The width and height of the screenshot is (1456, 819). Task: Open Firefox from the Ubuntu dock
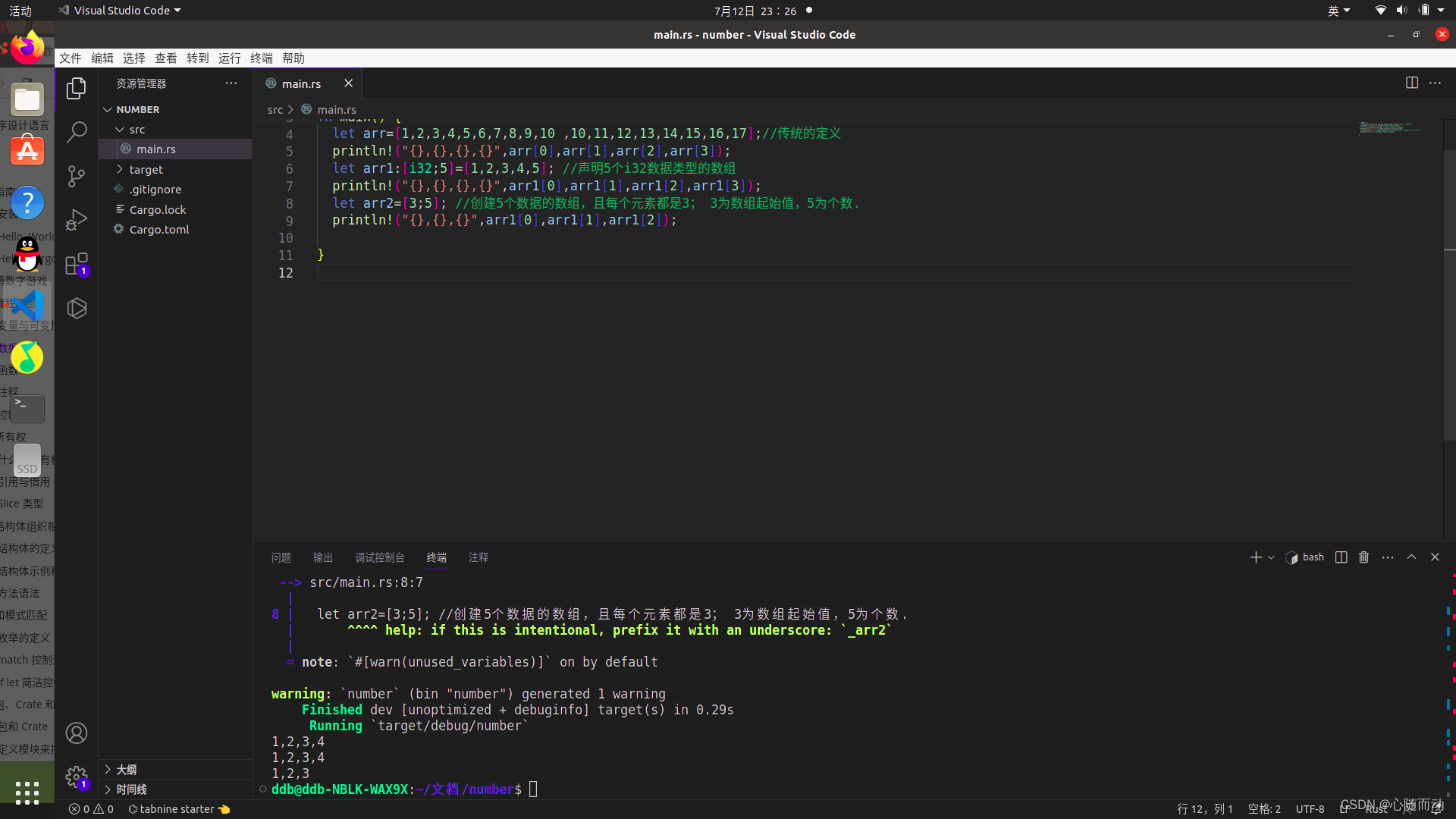tap(27, 48)
